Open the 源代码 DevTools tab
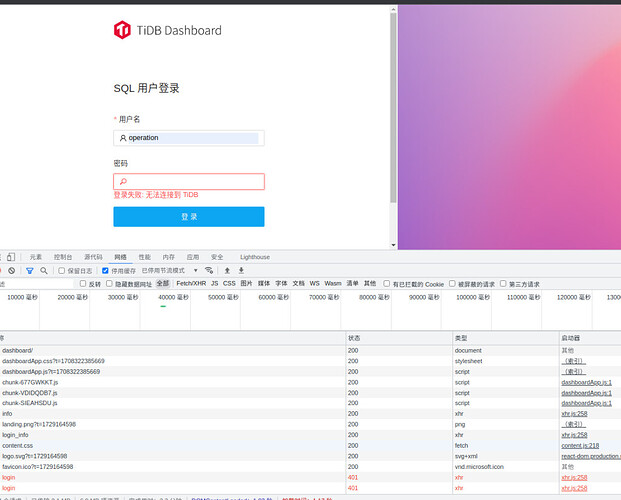This screenshot has width=621, height=500. coord(93,257)
